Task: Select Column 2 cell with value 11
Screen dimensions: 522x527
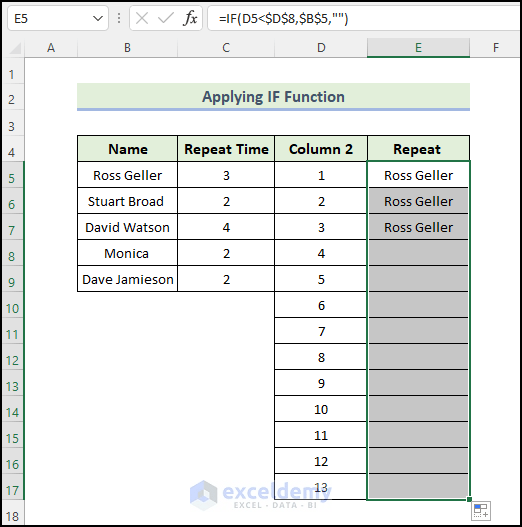Action: pos(321,435)
